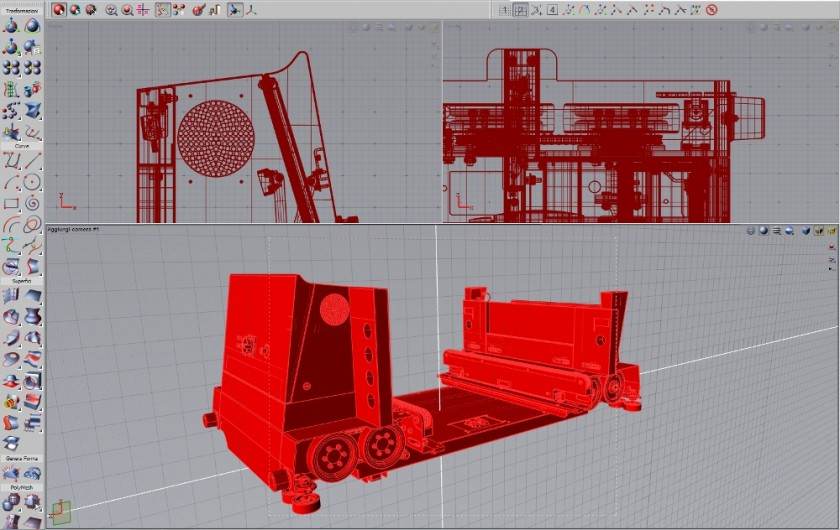840x530 pixels.
Task: Click the Aggiungi camera #1 viewport label
Action: (70, 229)
